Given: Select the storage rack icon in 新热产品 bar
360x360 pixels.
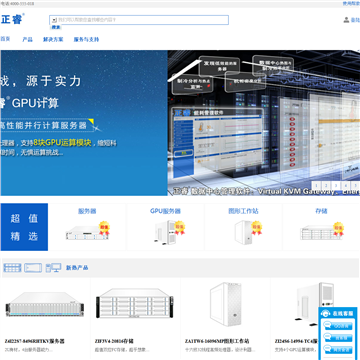Looking at the screenshot, I should (12, 268).
